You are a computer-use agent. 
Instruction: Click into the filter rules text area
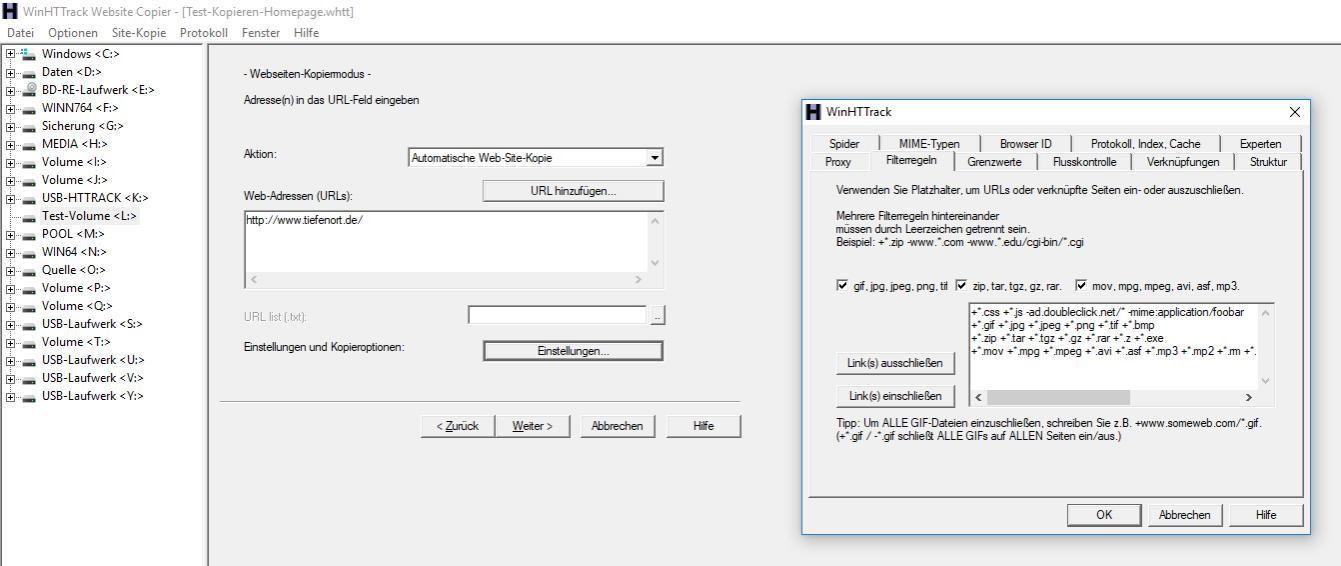pyautogui.click(x=1112, y=346)
